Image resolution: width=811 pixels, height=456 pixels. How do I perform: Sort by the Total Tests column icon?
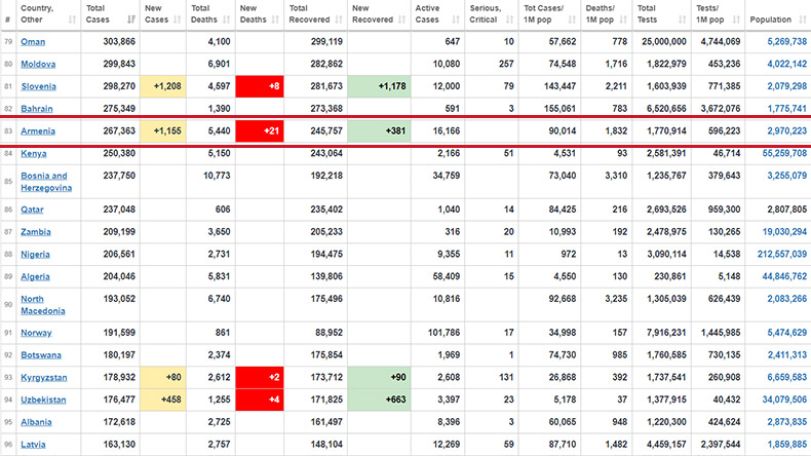coord(682,20)
